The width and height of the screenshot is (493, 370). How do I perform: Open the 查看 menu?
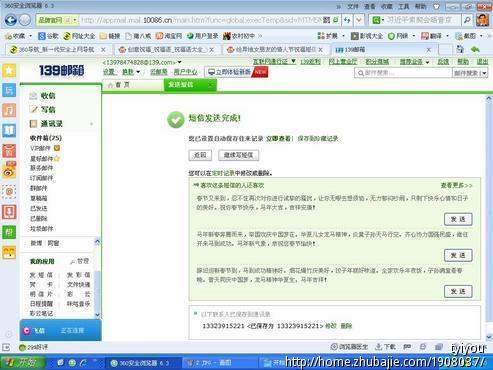point(370,6)
